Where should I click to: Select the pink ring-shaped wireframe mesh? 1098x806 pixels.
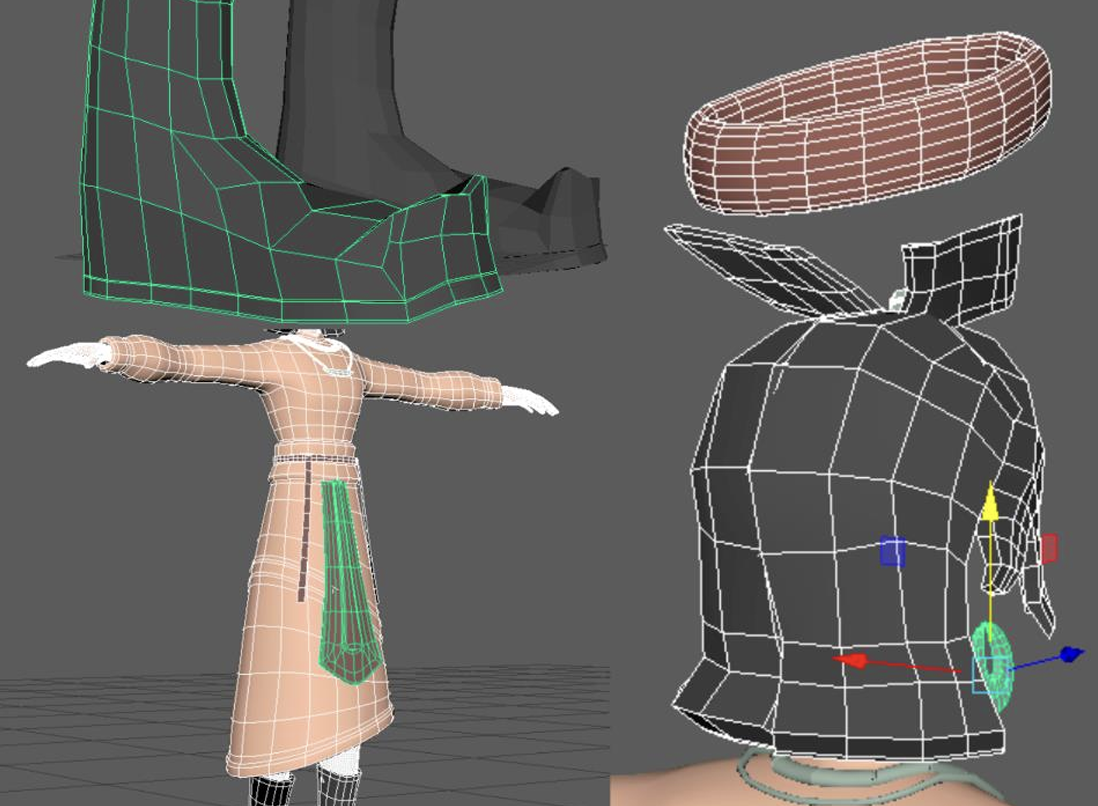(868, 123)
